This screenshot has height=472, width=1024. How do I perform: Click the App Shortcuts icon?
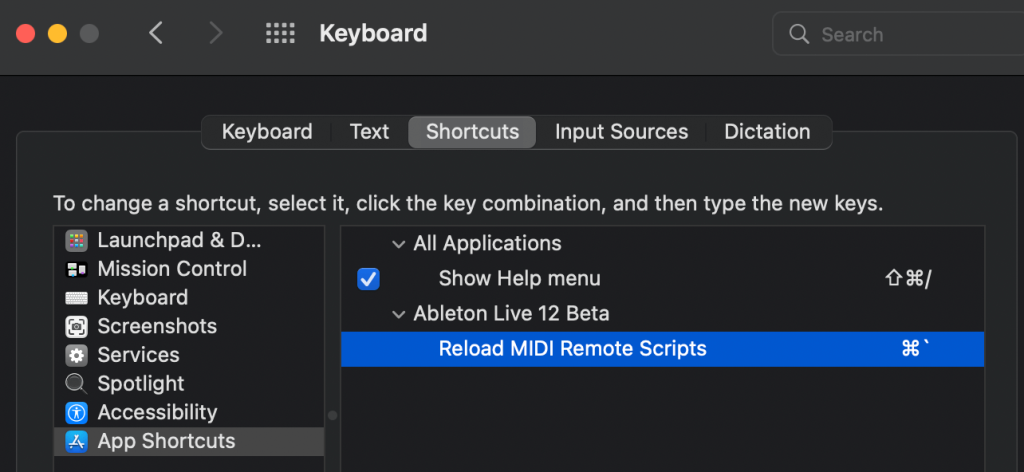click(x=76, y=441)
